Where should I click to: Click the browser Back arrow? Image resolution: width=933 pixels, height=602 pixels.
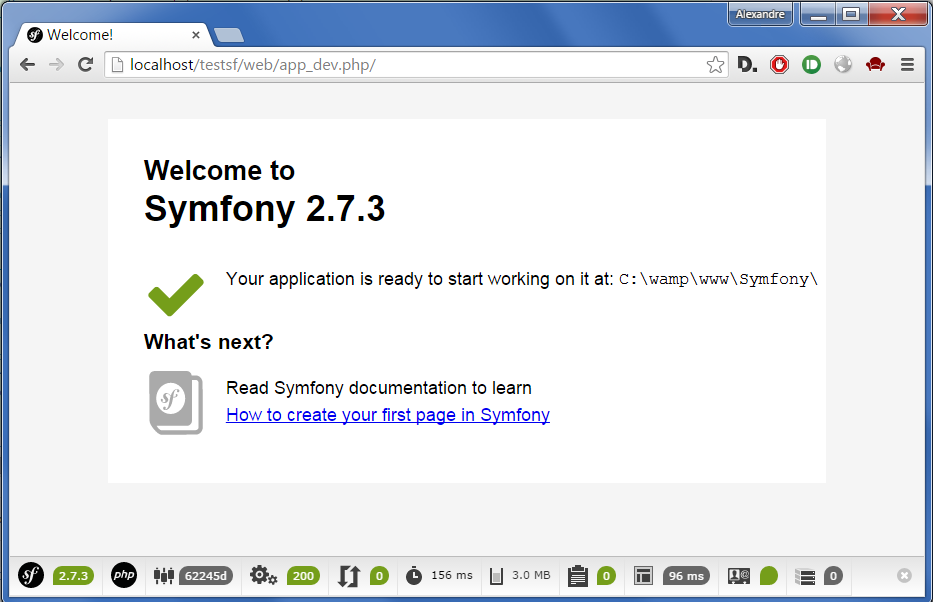pyautogui.click(x=27, y=64)
